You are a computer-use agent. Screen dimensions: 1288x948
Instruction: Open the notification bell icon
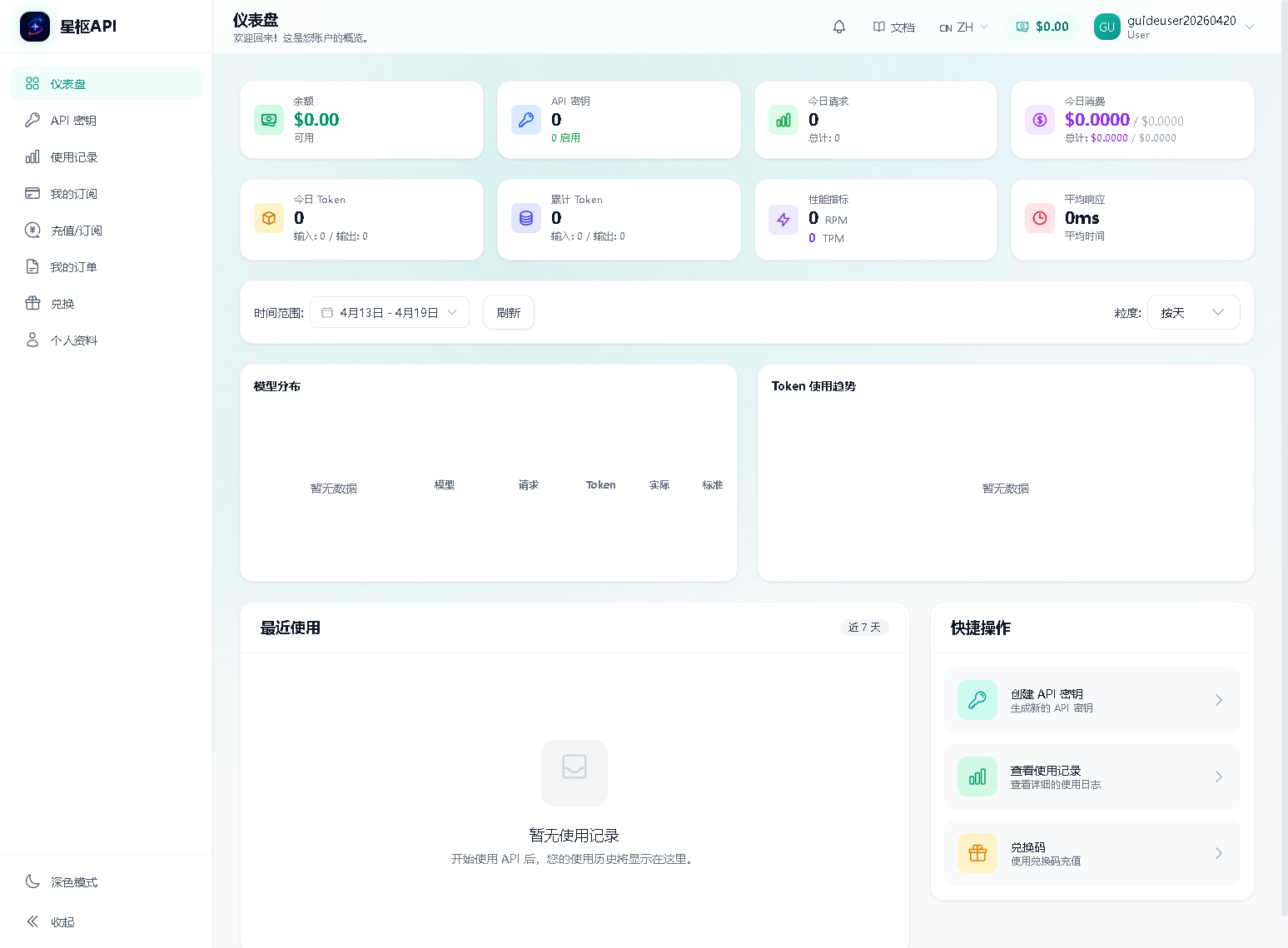tap(838, 26)
